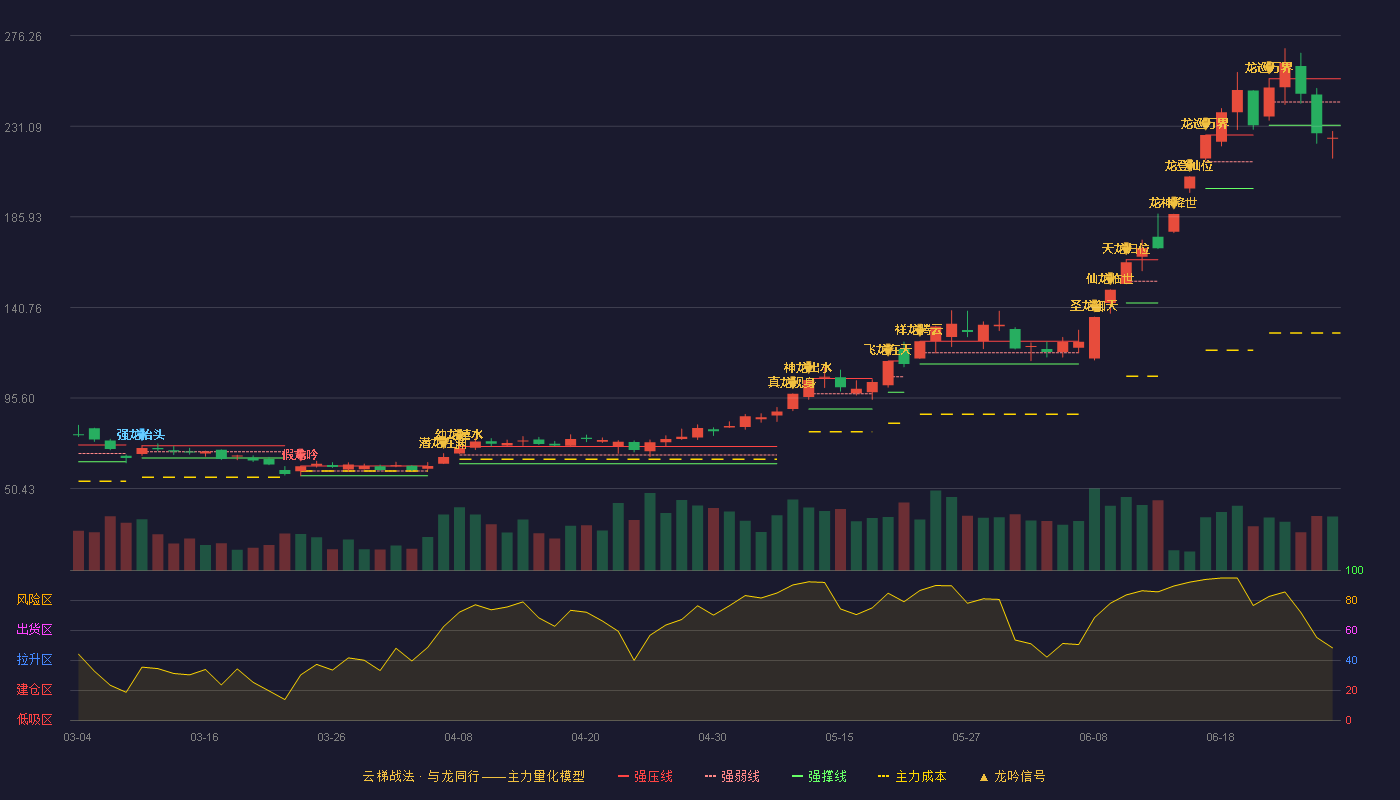The image size is (1400, 800).
Task: Click the 80 indicator scale value
Action: pyautogui.click(x=1351, y=601)
